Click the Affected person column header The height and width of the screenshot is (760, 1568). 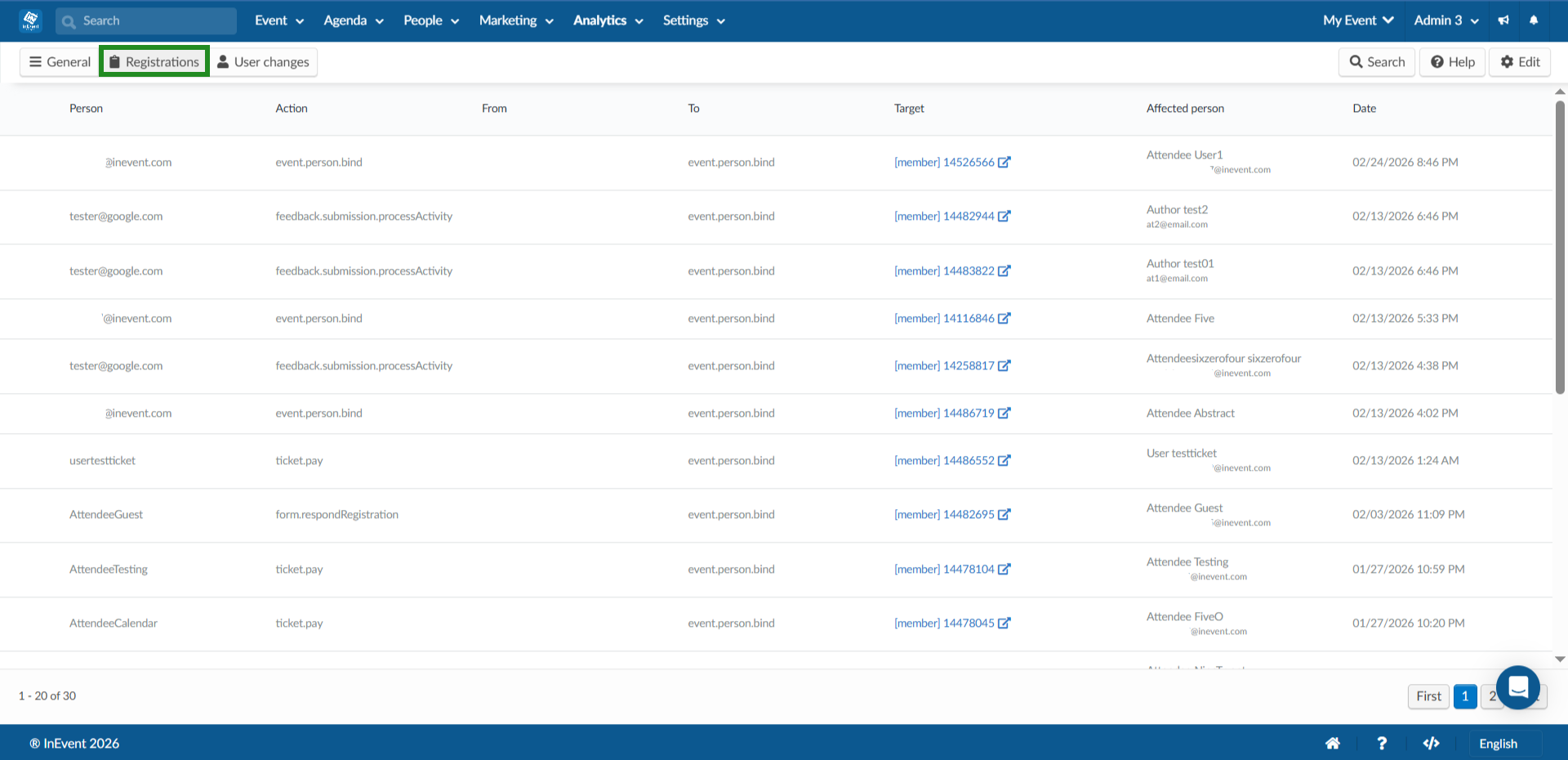click(x=1185, y=108)
